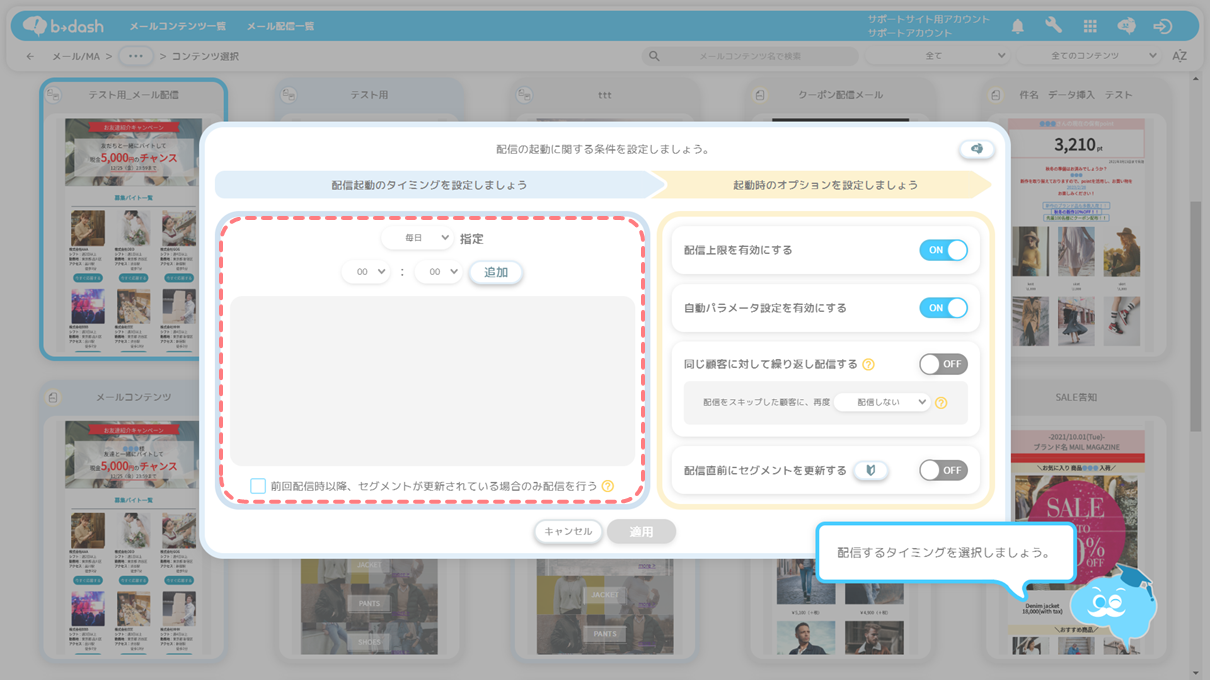
Task: Open the hour 00 dropdown
Action: [x=365, y=272]
